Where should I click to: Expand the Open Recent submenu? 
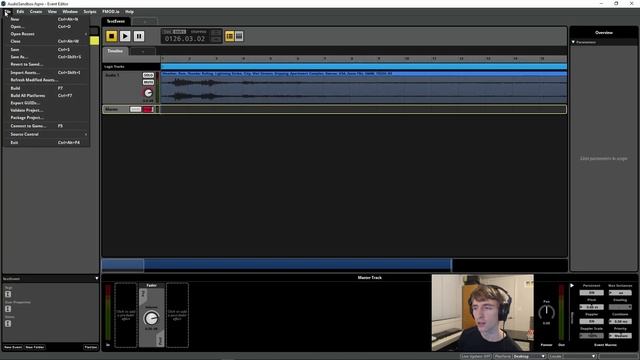click(46, 34)
